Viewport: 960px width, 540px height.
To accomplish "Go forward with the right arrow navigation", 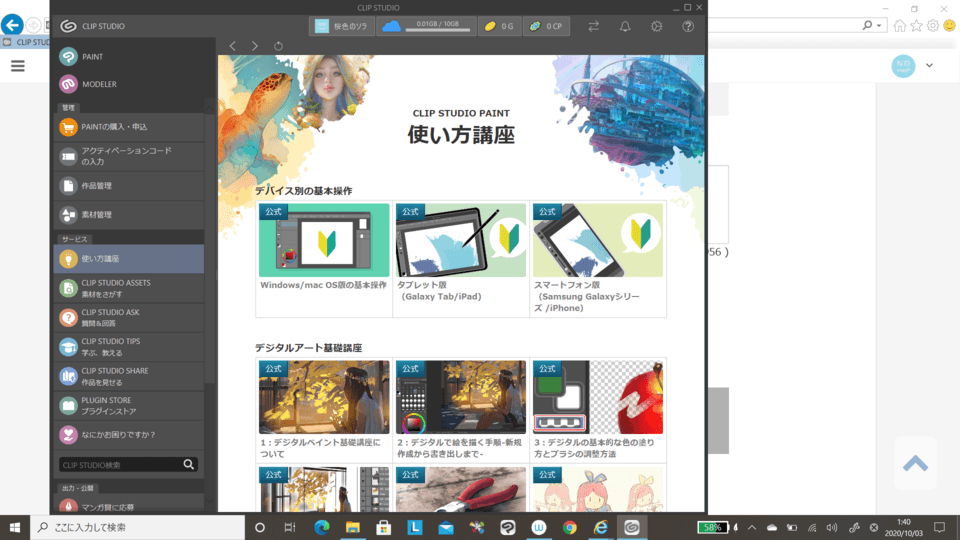I will coord(255,46).
